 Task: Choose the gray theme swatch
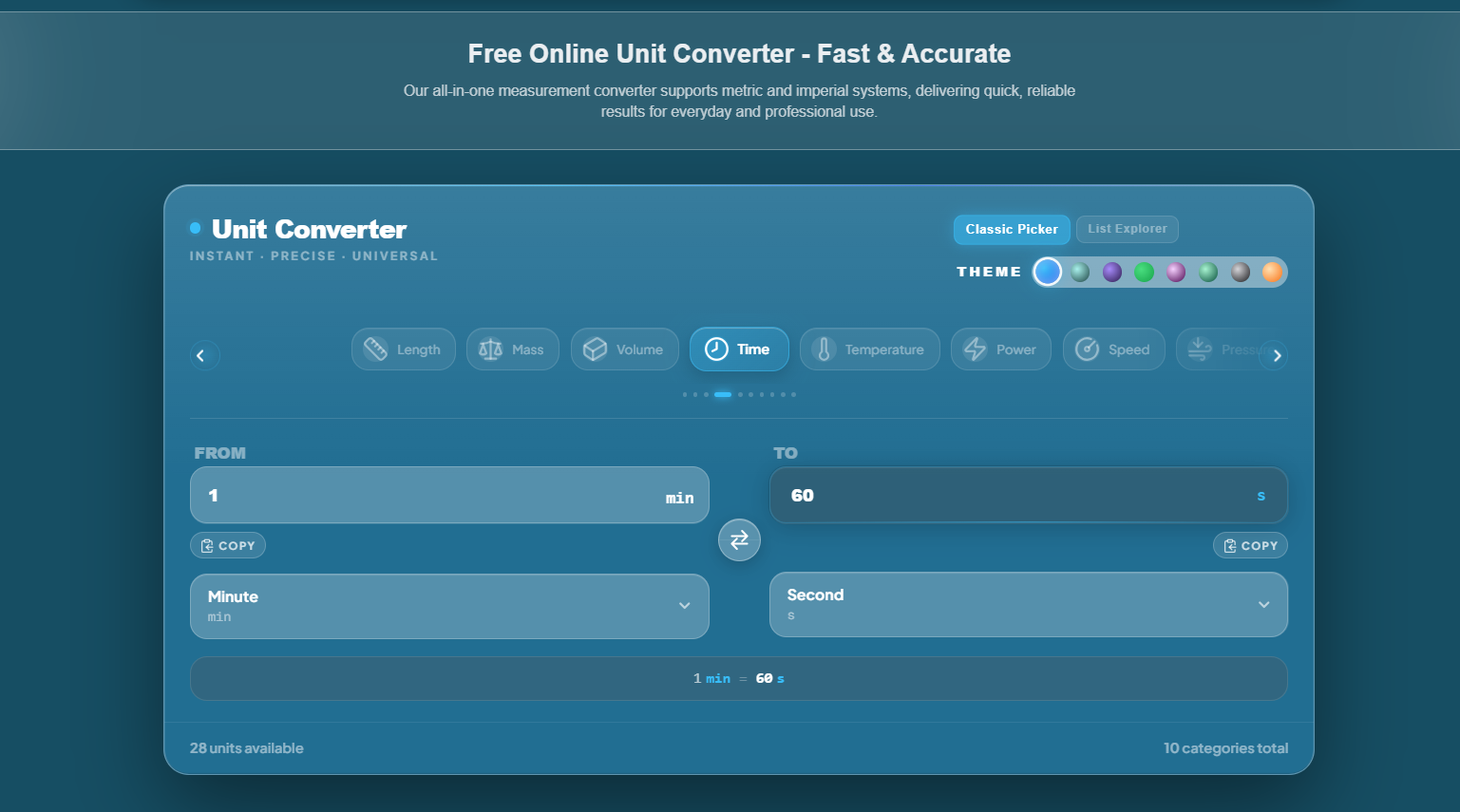(x=1241, y=273)
